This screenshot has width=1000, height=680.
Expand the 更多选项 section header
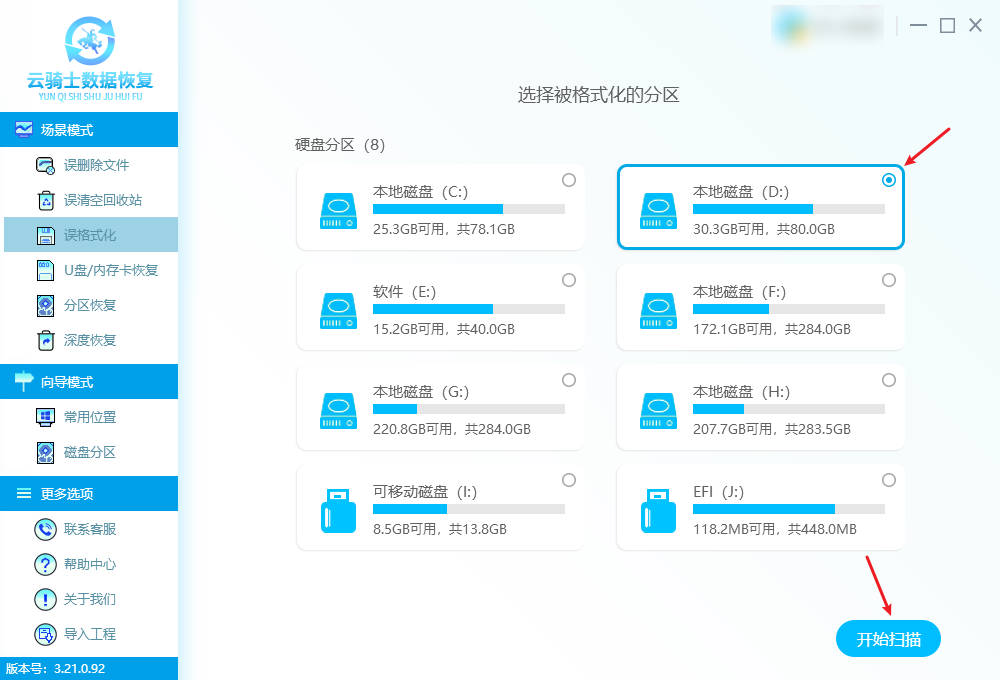(89, 494)
